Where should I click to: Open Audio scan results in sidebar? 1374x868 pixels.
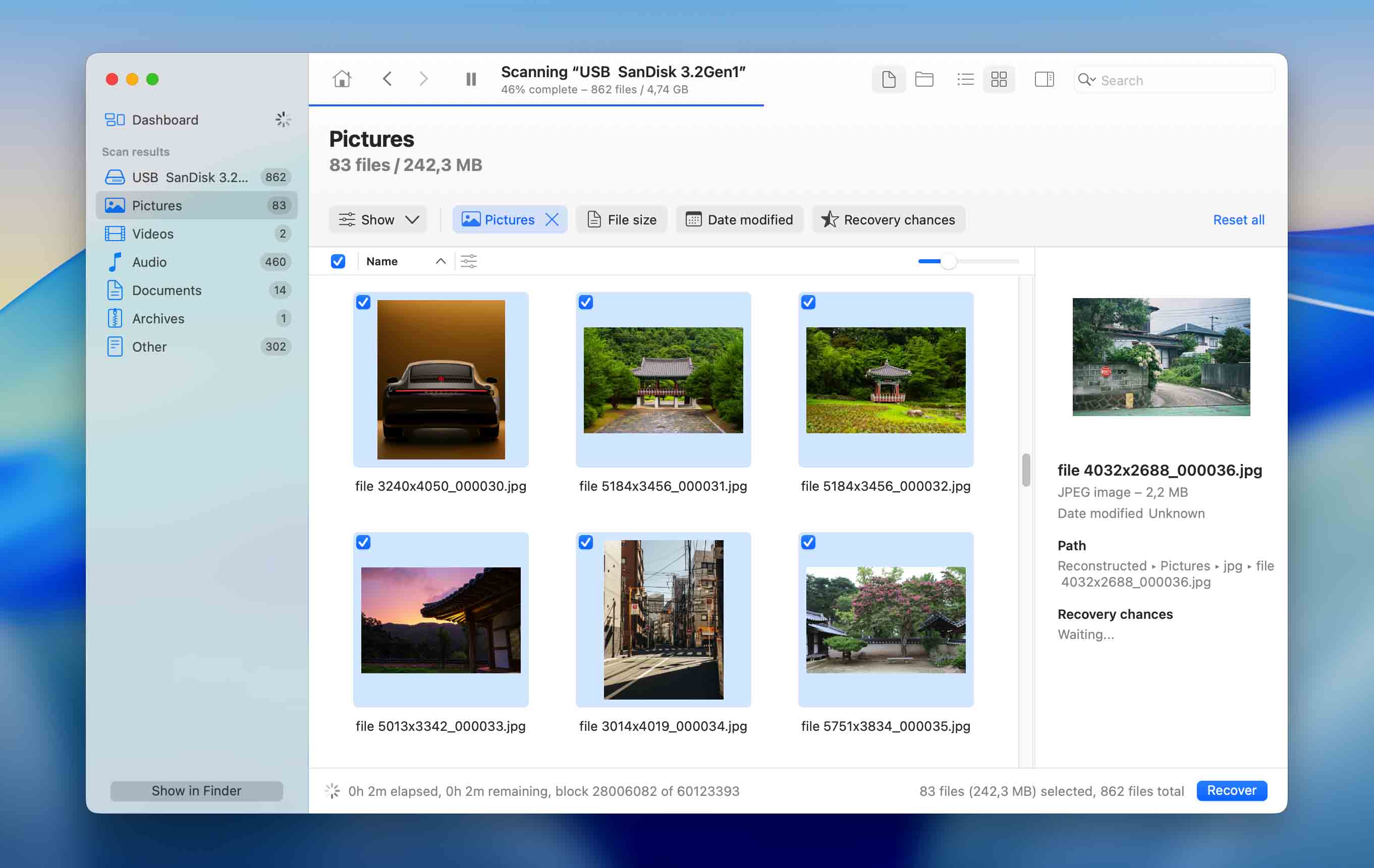point(149,262)
